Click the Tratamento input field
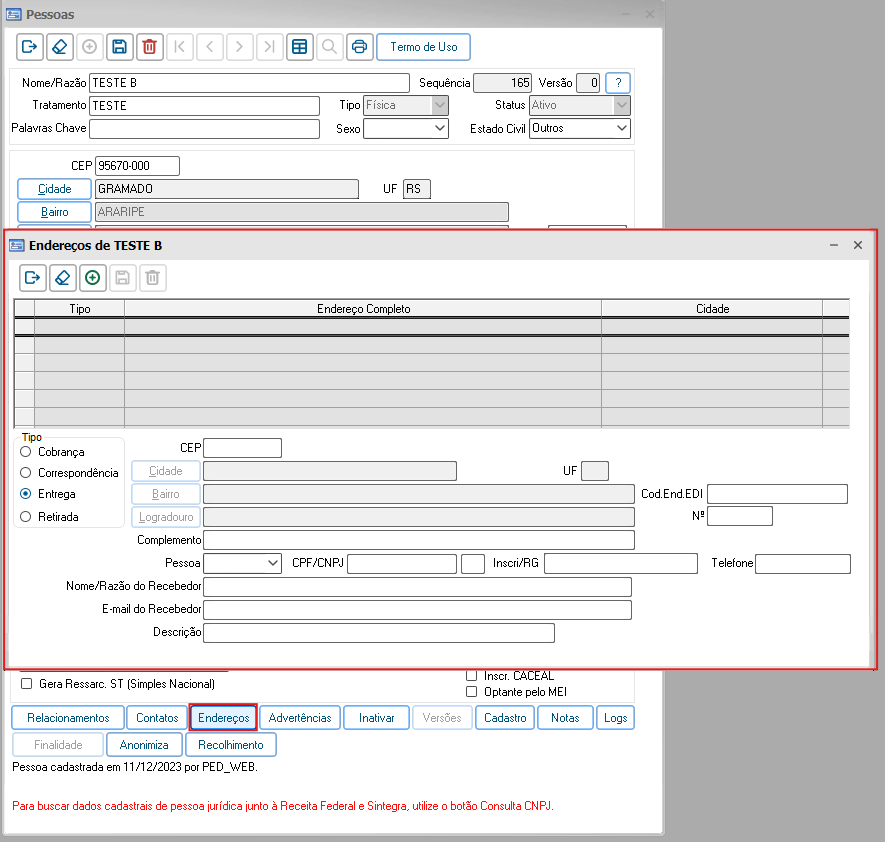This screenshot has width=885, height=842. point(204,106)
